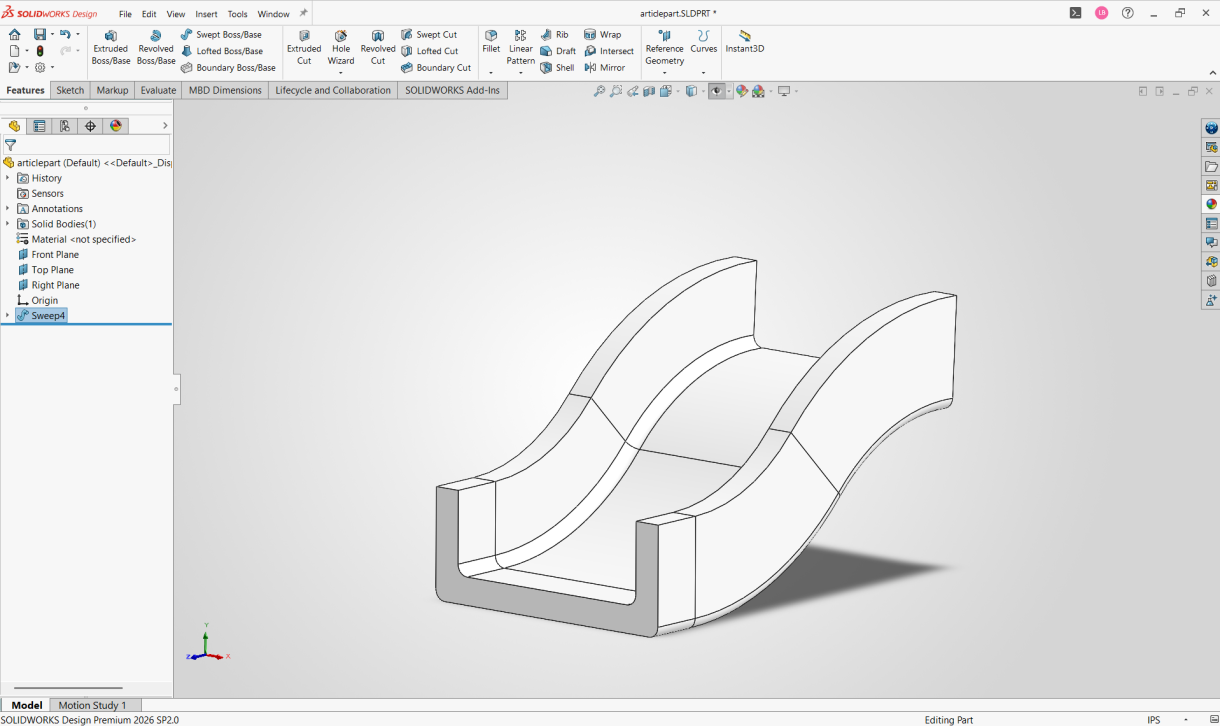Pin the menu bar with pushpin
1220x726 pixels.
[x=303, y=13]
